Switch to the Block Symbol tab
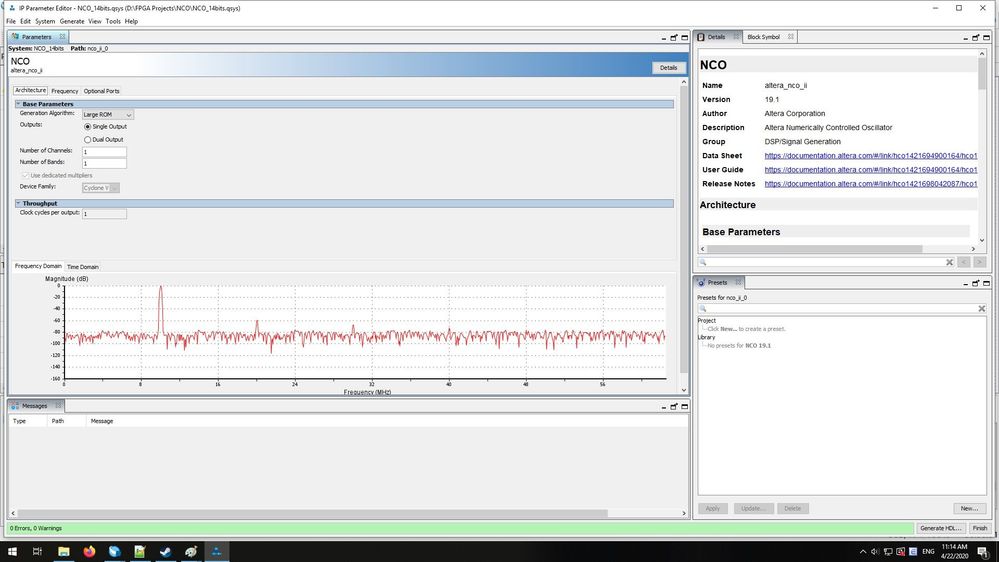The image size is (999, 562). [763, 37]
